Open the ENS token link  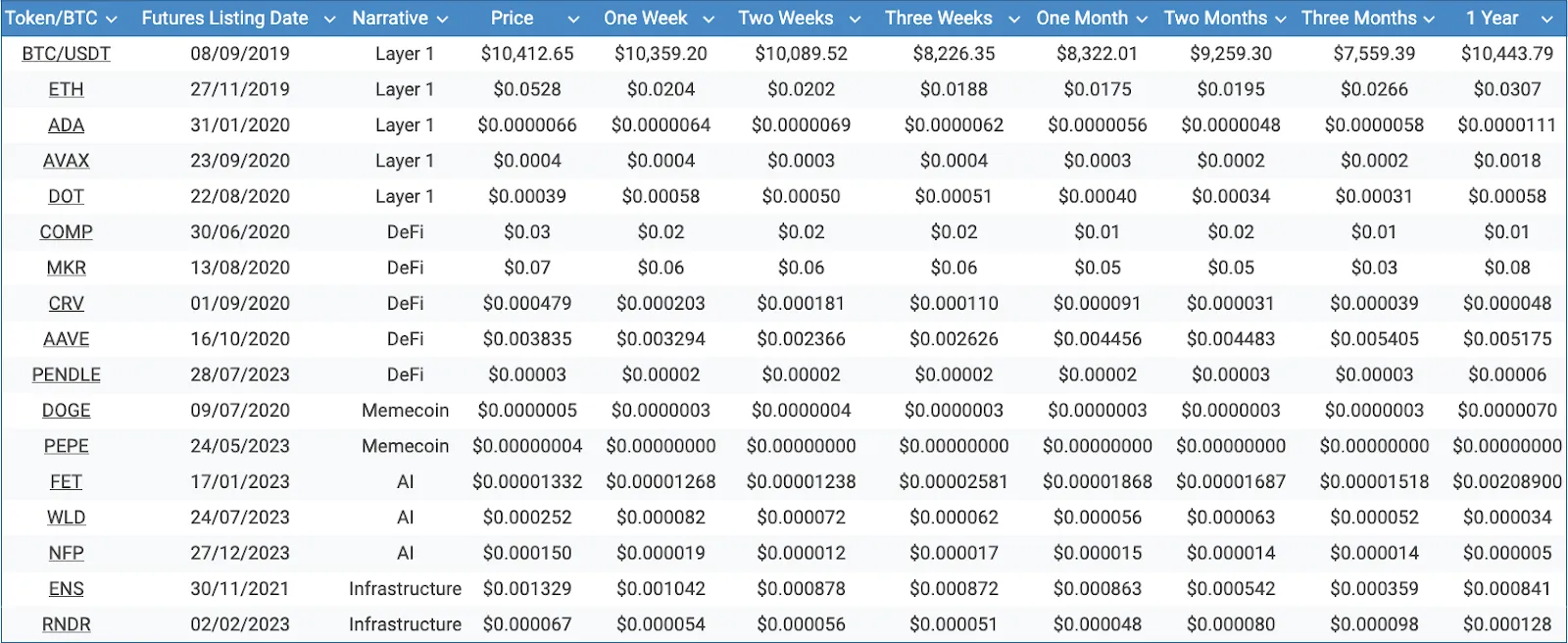click(x=66, y=589)
